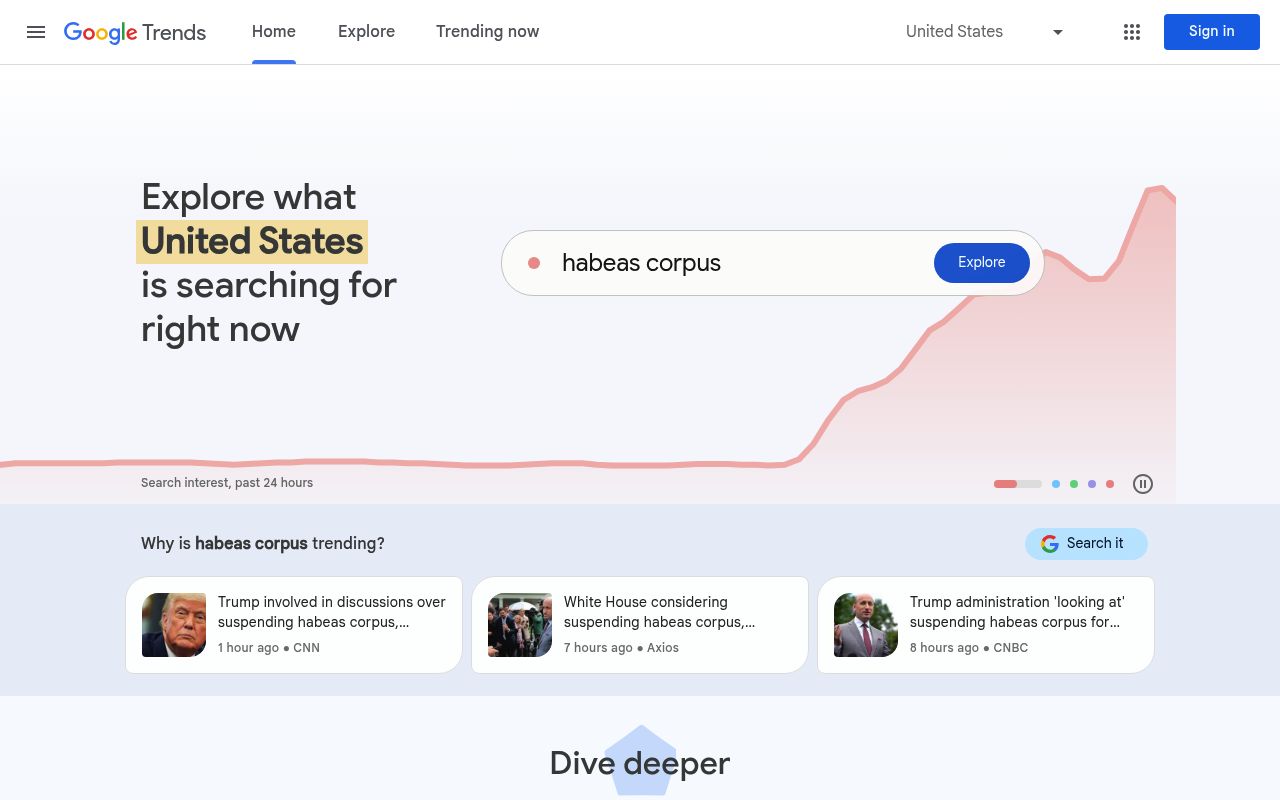Click the Sign in button
1280x800 pixels.
point(1212,32)
